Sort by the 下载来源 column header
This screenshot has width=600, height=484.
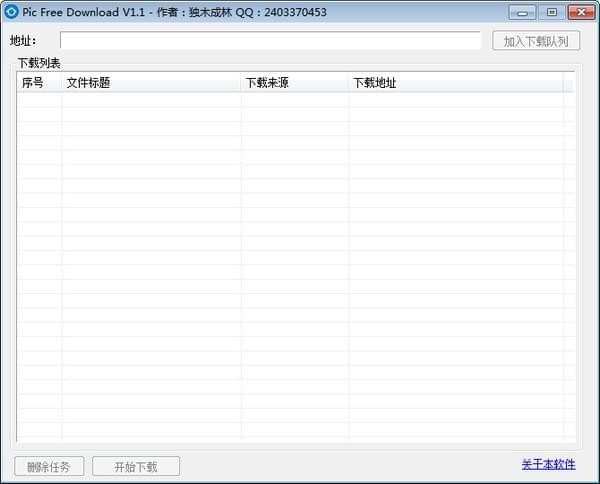295,83
